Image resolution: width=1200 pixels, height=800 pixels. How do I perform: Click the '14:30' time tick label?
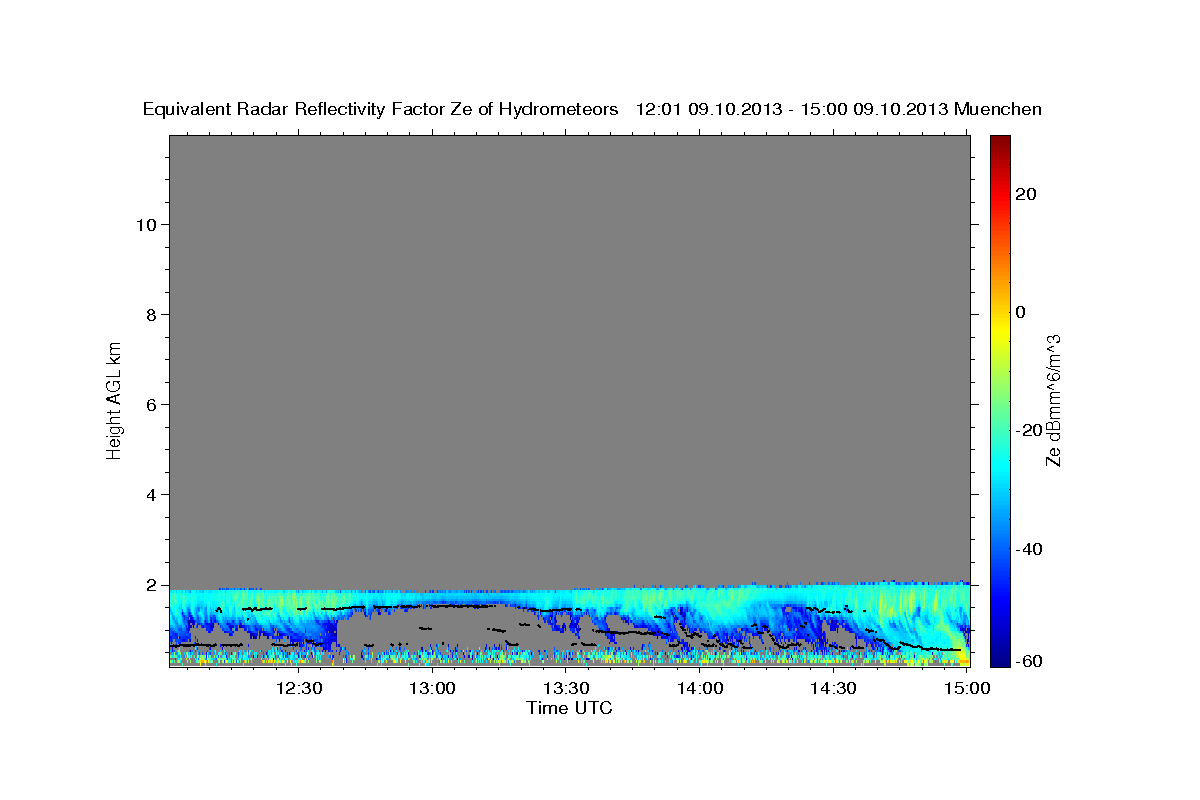tap(833, 688)
